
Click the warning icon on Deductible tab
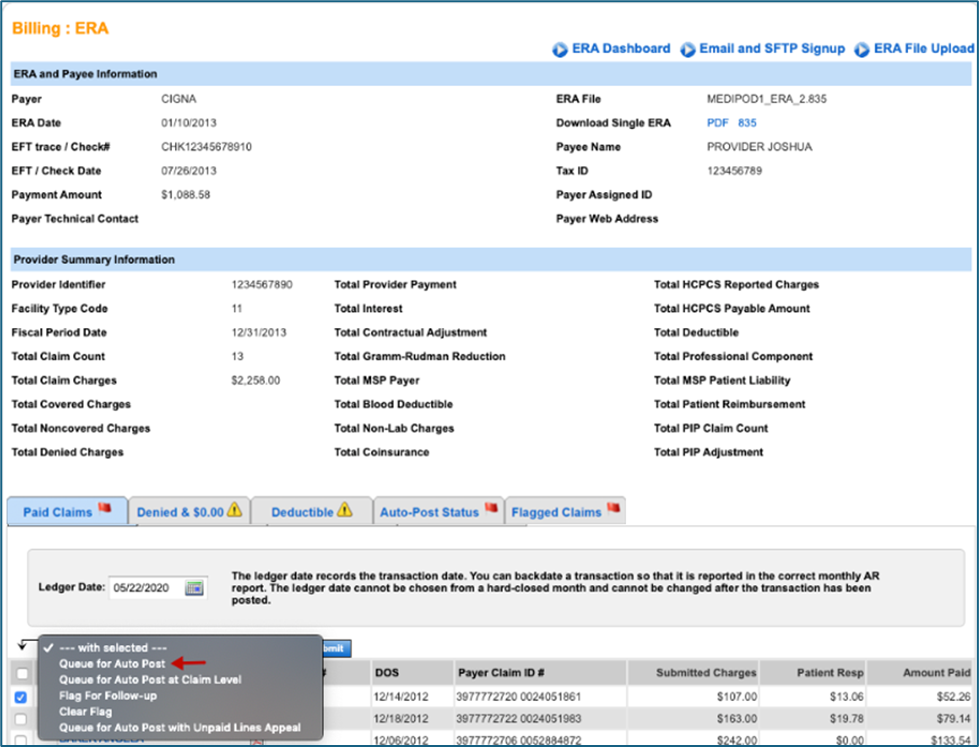[344, 510]
